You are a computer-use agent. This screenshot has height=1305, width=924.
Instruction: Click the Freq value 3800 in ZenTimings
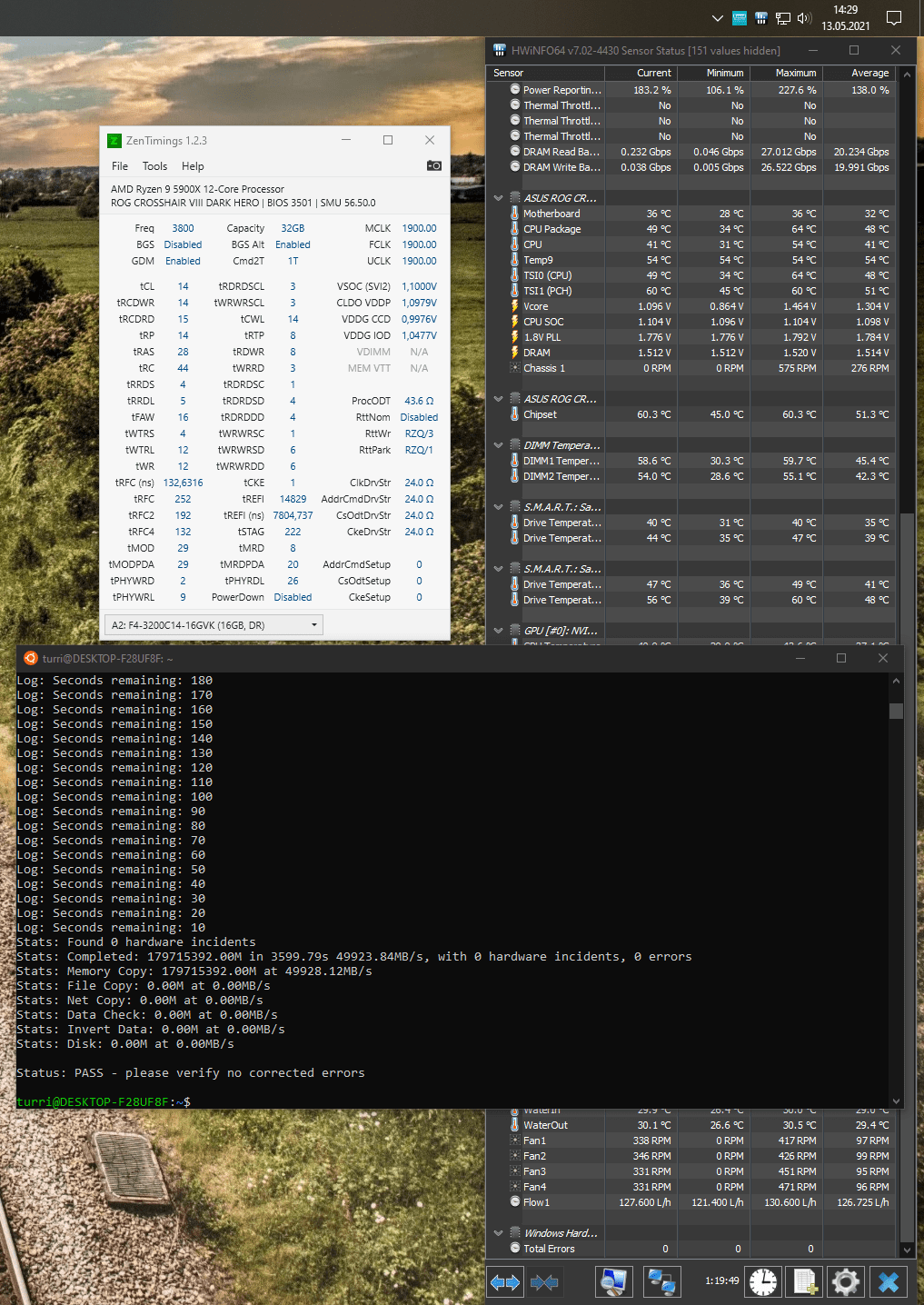click(x=183, y=228)
